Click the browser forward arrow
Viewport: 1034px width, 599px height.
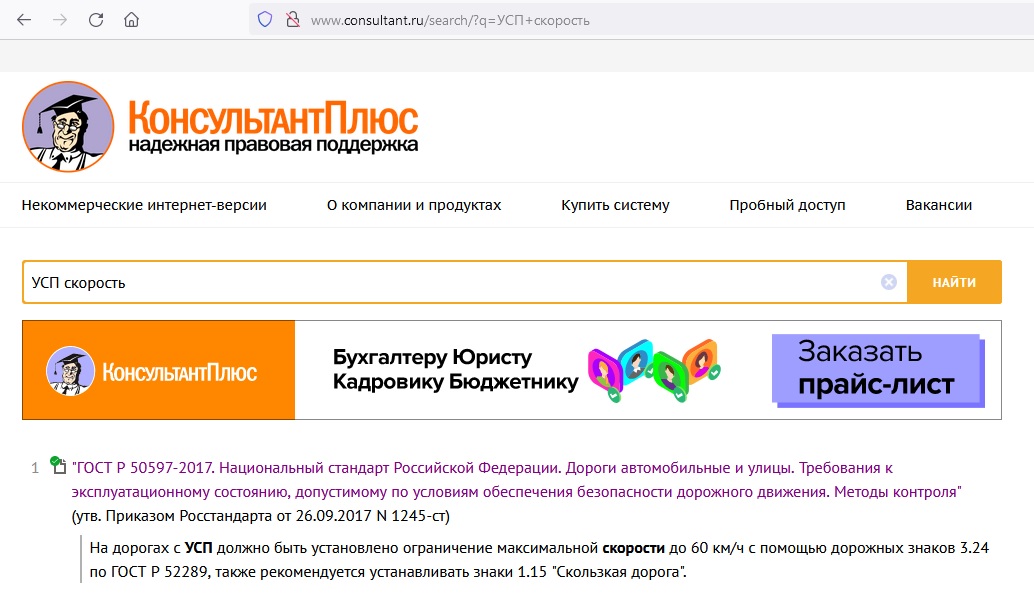click(60, 20)
